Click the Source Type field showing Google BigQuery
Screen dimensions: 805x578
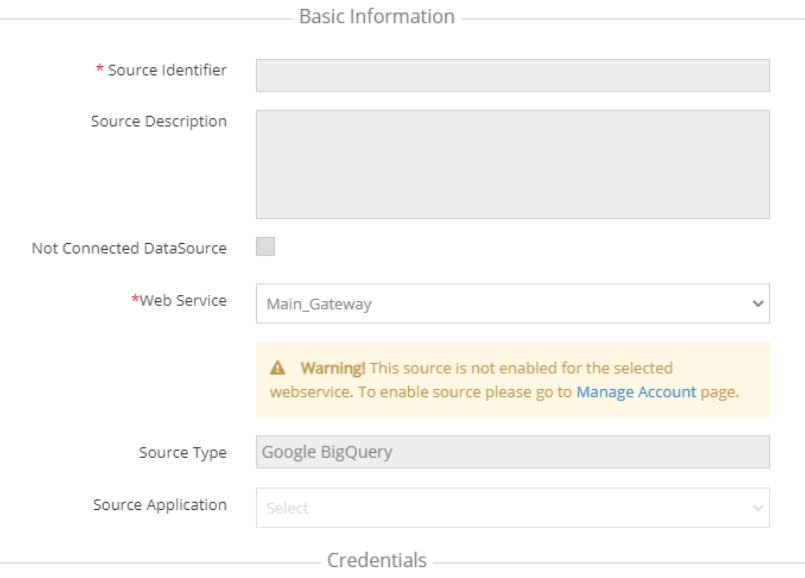[x=512, y=452]
